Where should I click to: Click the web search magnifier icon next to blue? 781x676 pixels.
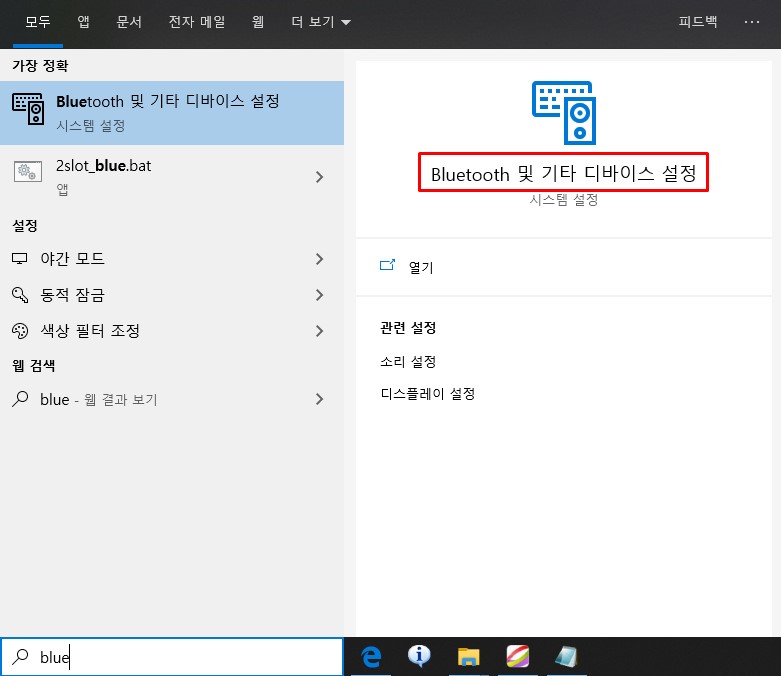click(x=20, y=399)
